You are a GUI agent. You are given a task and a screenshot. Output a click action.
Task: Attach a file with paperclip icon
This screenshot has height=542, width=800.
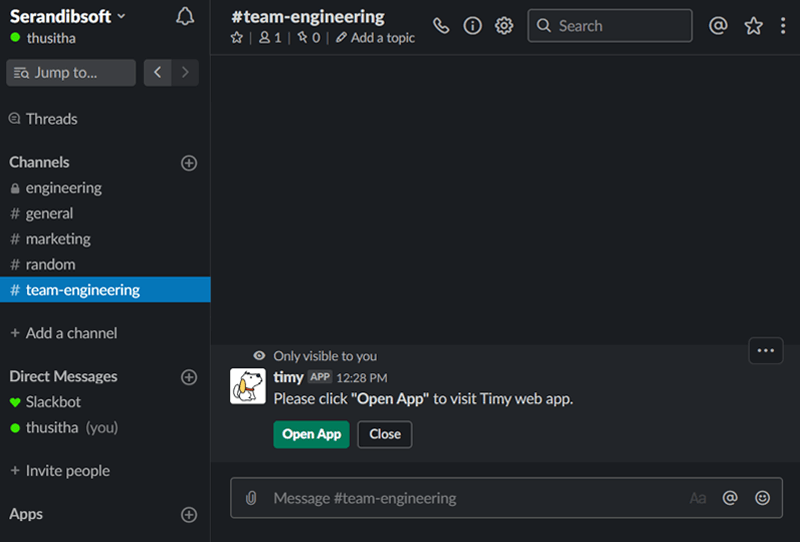[x=251, y=498]
